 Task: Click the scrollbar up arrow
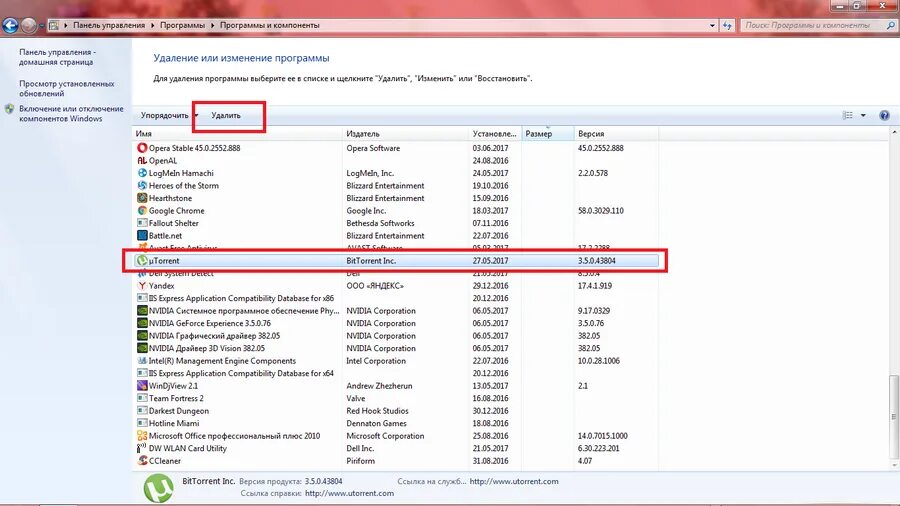(894, 132)
